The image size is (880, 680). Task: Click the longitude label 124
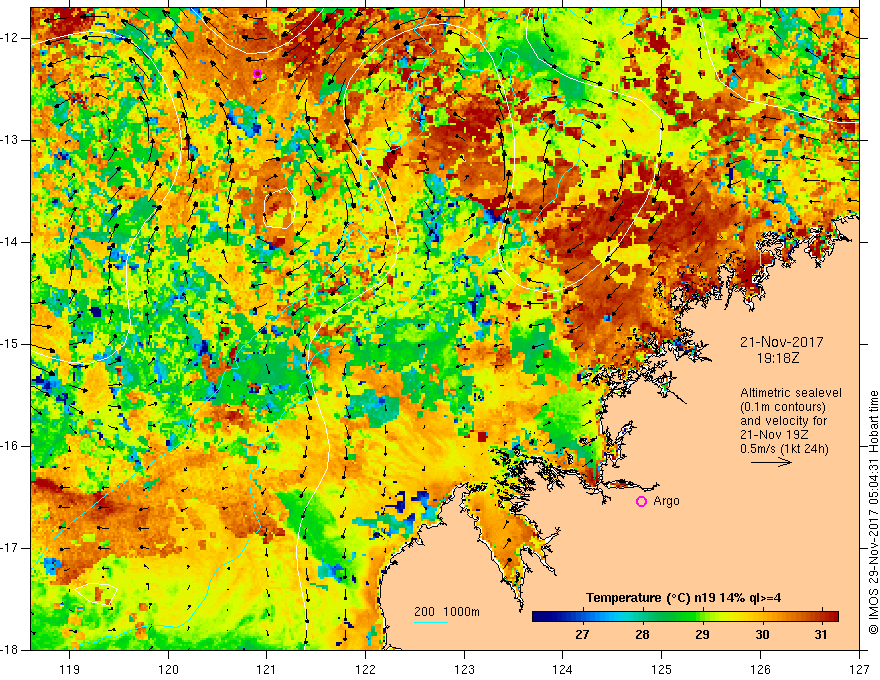(563, 669)
